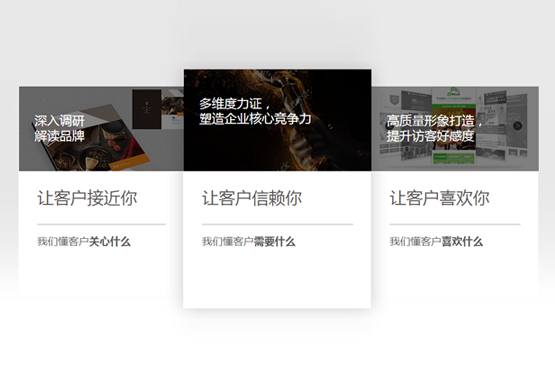Select the 让客户喜欢你 card heading
This screenshot has height=371, width=555.
click(x=439, y=198)
